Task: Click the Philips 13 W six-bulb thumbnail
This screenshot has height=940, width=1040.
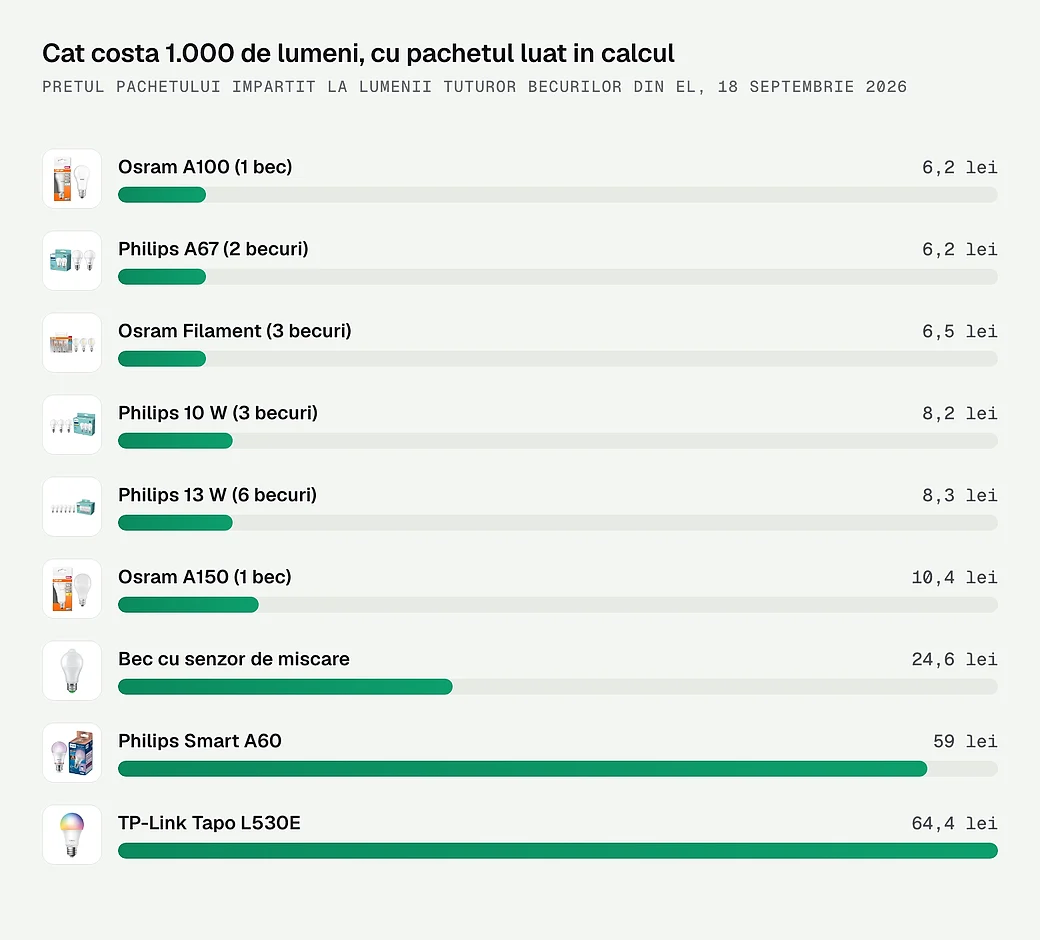Action: 72,507
